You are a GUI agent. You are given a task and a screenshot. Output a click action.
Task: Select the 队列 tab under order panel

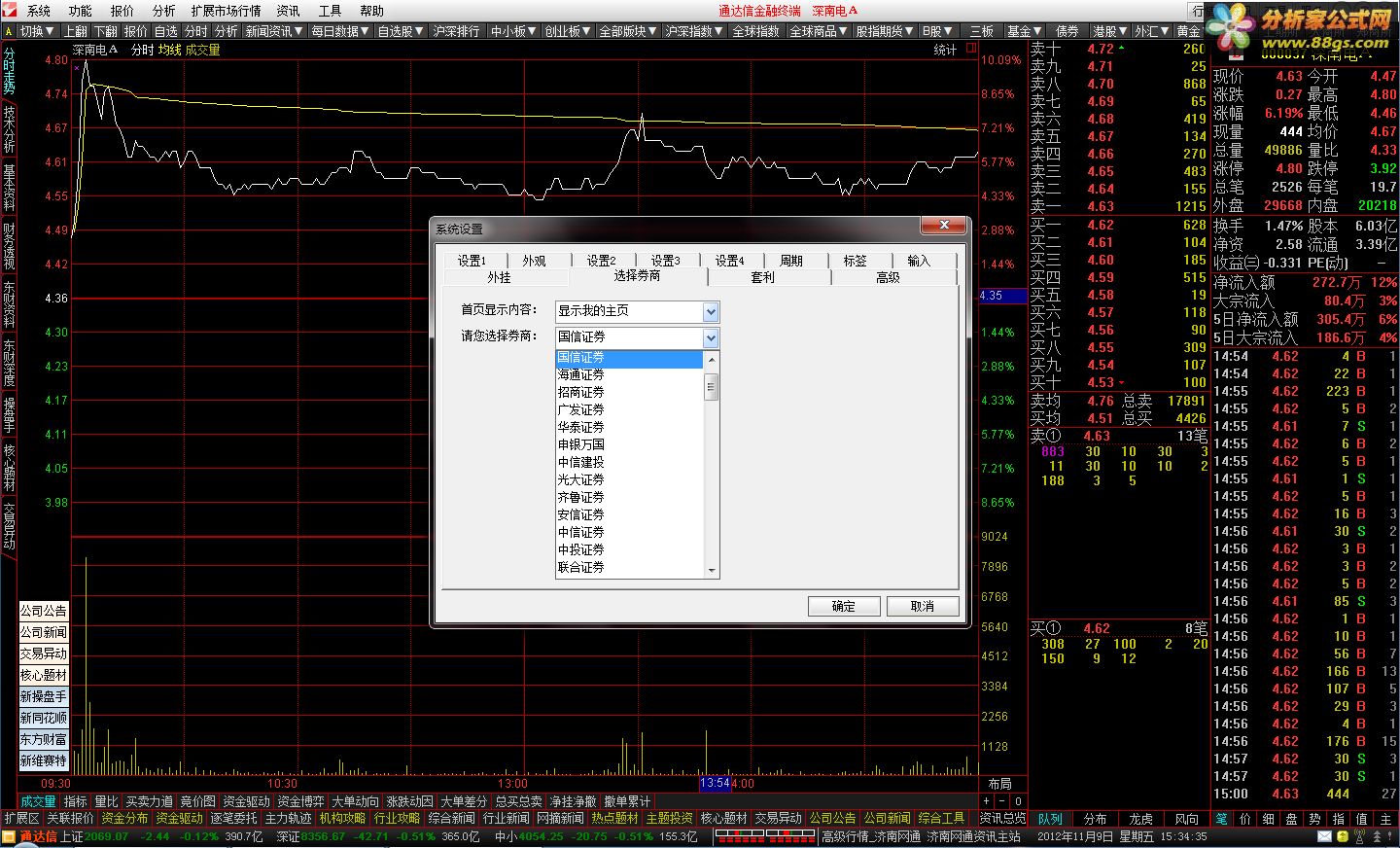coord(1050,819)
